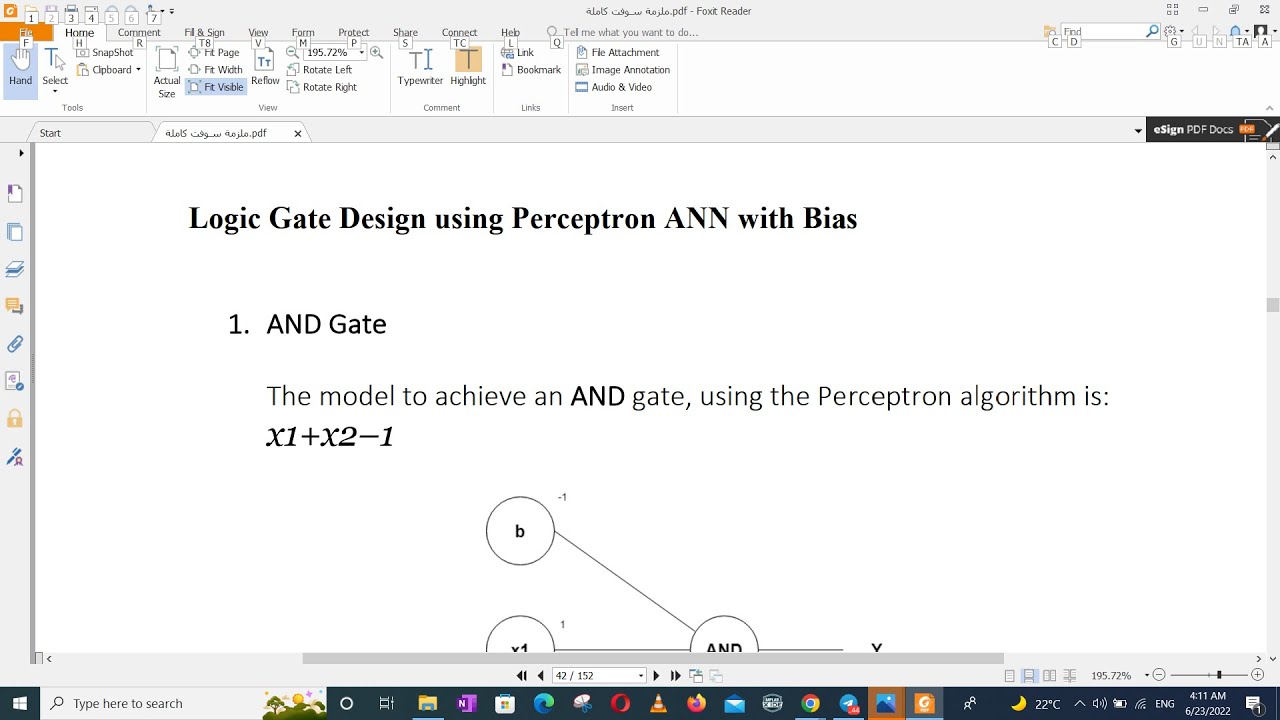Select the Typewriter comment tool
Screen dimensions: 1280x720
coord(420,68)
